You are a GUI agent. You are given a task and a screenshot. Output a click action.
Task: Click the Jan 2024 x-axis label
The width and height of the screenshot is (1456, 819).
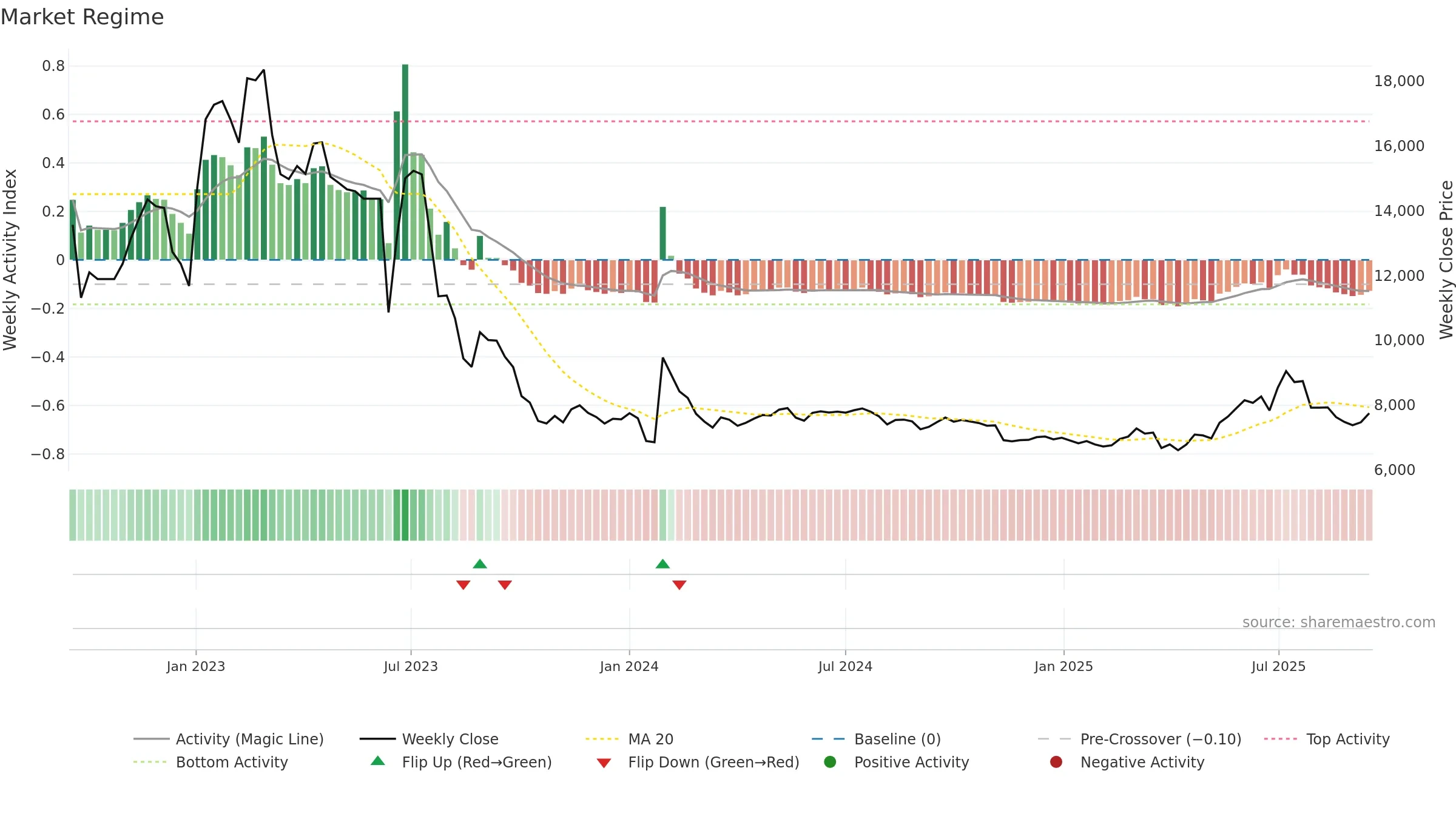tap(629, 666)
